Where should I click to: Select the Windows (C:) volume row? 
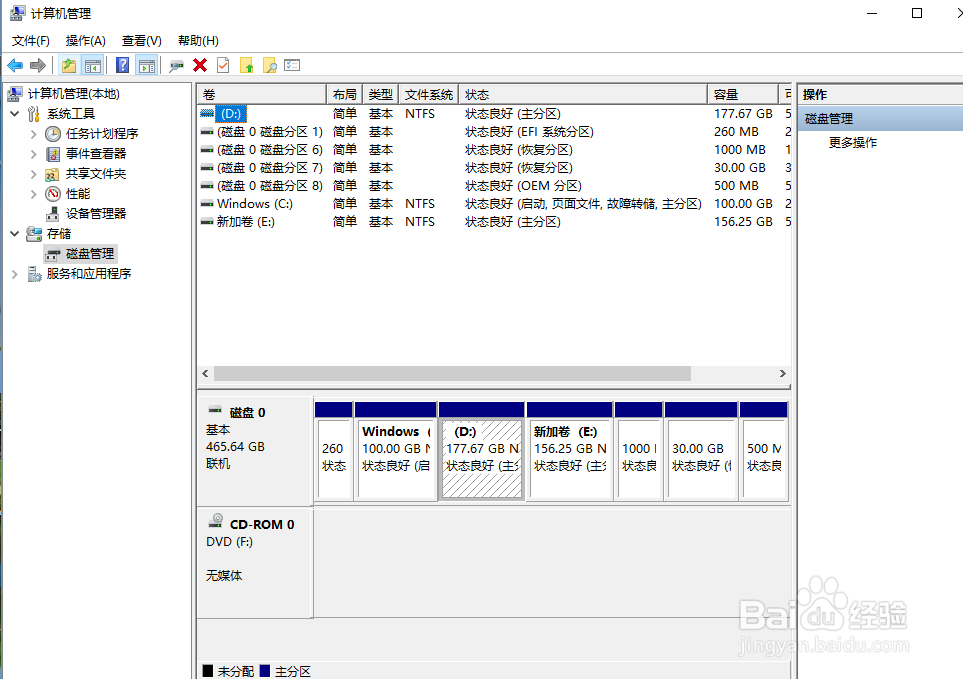494,203
